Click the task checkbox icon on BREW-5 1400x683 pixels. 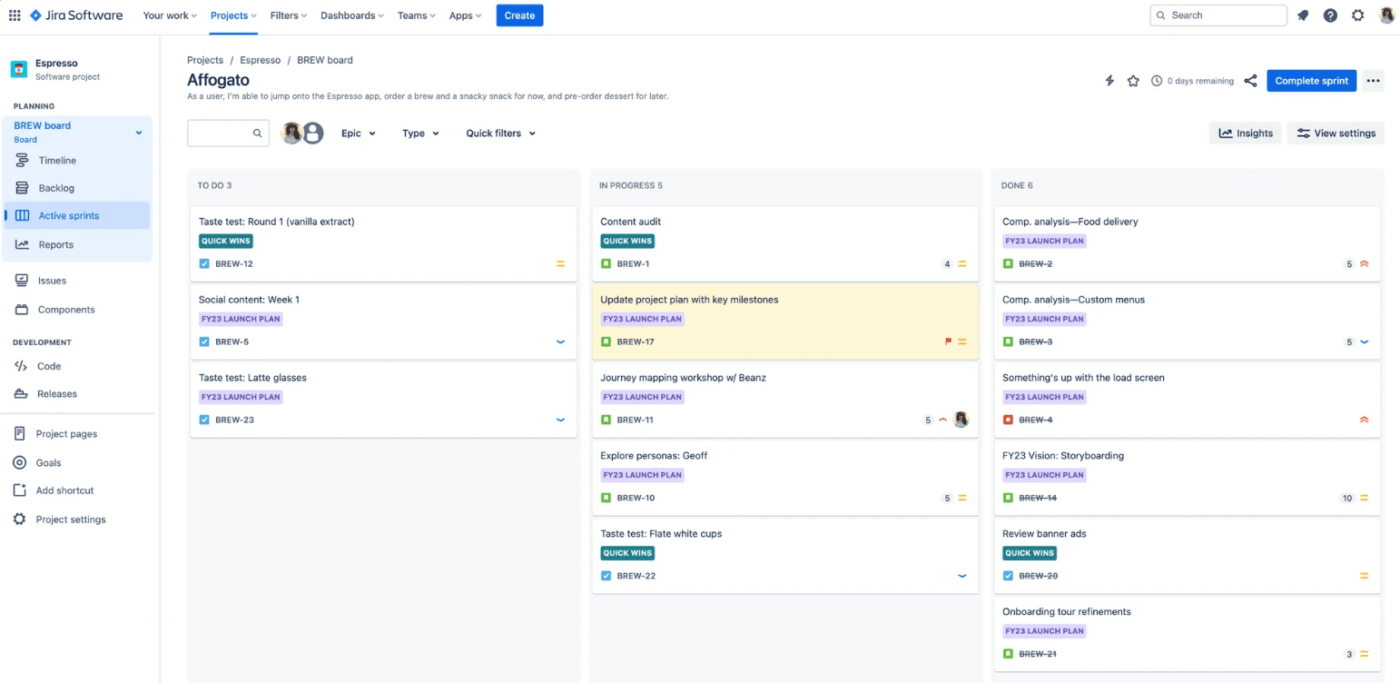coord(204,342)
